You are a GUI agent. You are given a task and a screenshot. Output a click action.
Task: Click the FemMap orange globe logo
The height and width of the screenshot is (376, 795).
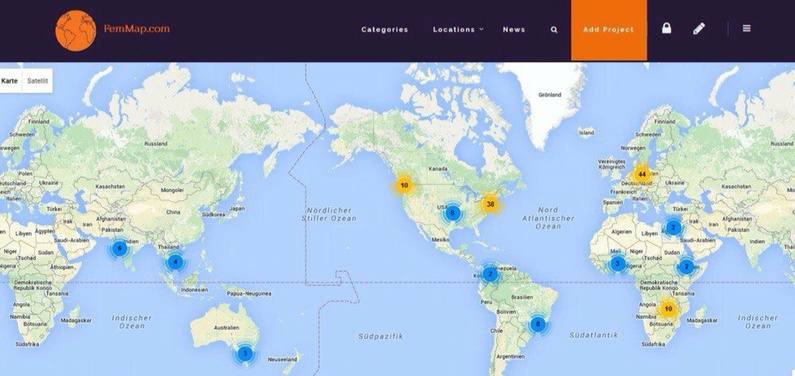point(76,30)
